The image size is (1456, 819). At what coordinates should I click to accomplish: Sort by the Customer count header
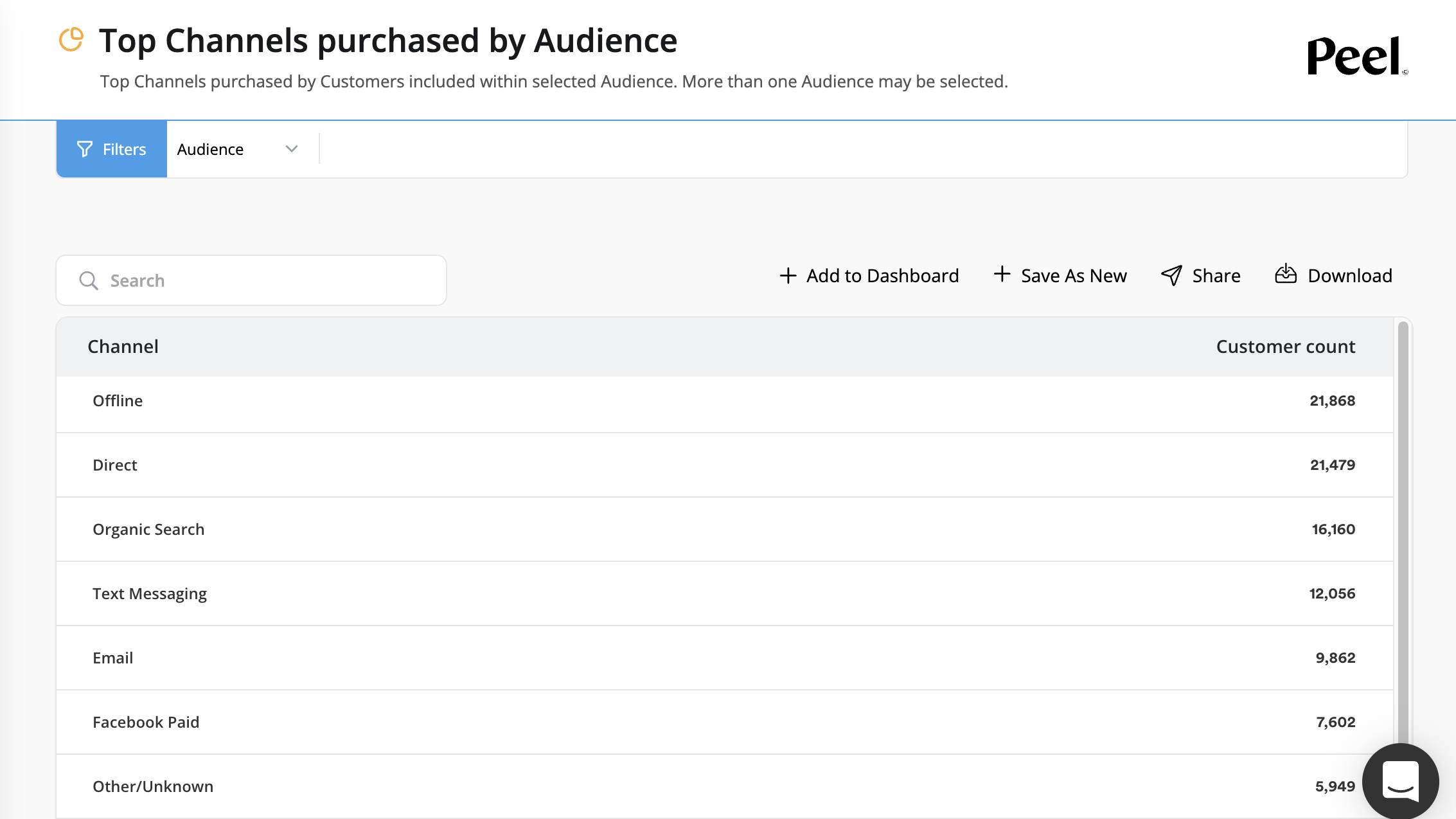[x=1285, y=346]
